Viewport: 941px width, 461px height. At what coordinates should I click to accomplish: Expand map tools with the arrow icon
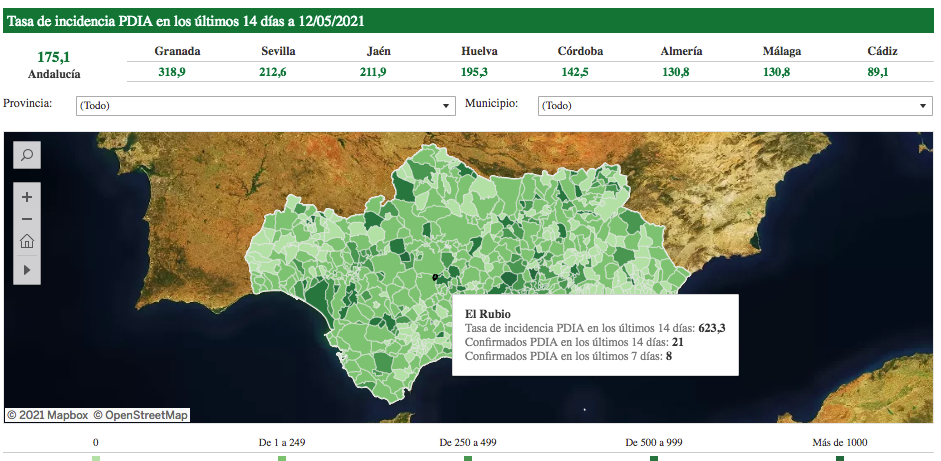[27, 269]
